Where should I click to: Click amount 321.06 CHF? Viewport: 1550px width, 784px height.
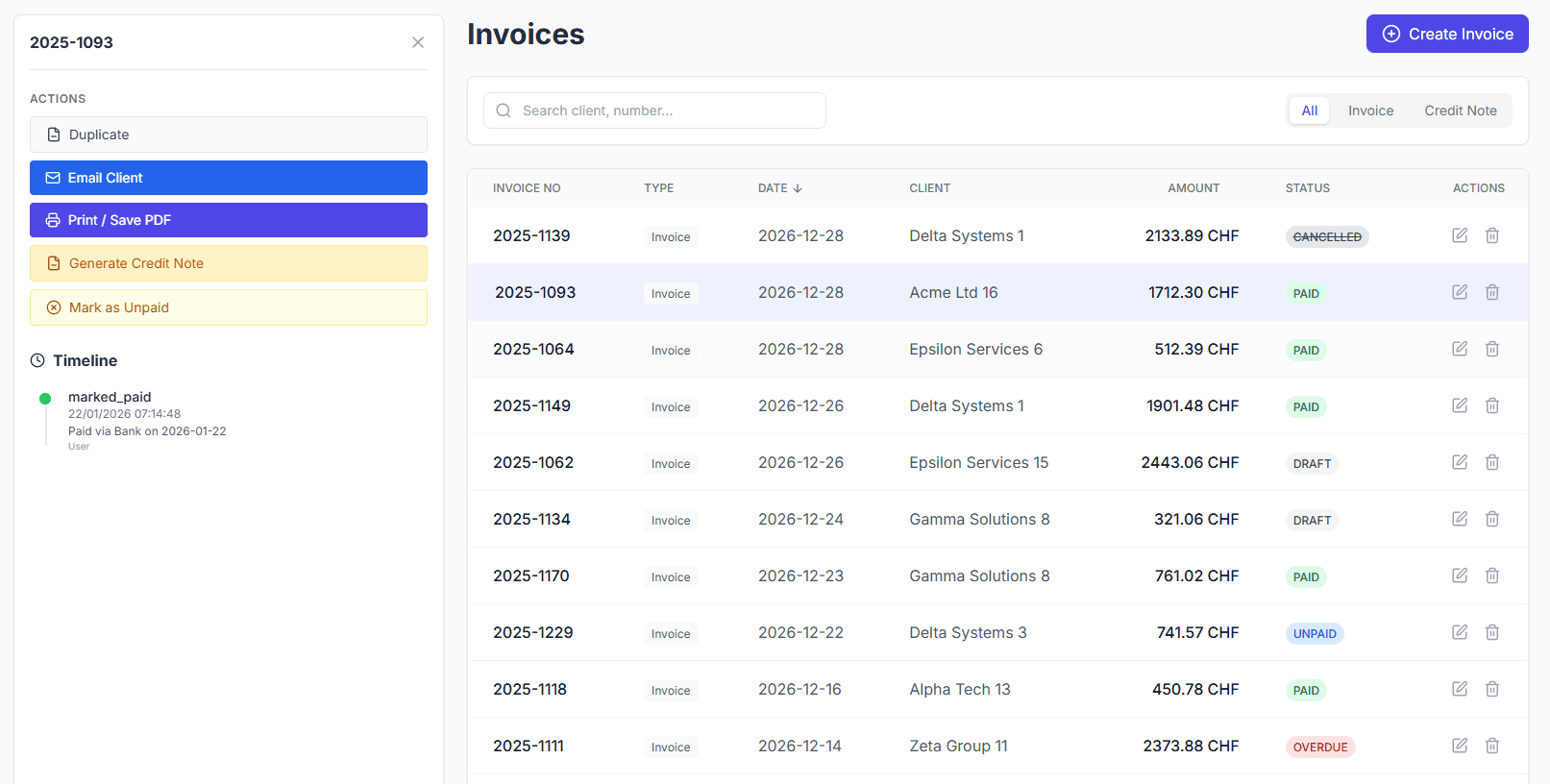pyautogui.click(x=1196, y=519)
